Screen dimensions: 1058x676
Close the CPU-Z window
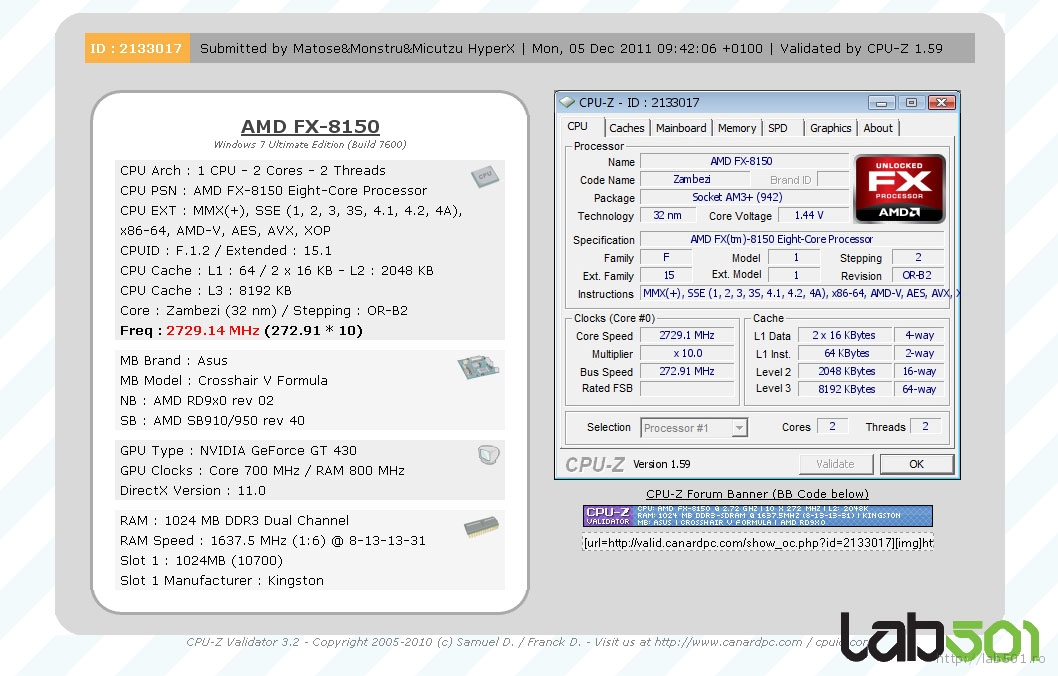pos(941,102)
